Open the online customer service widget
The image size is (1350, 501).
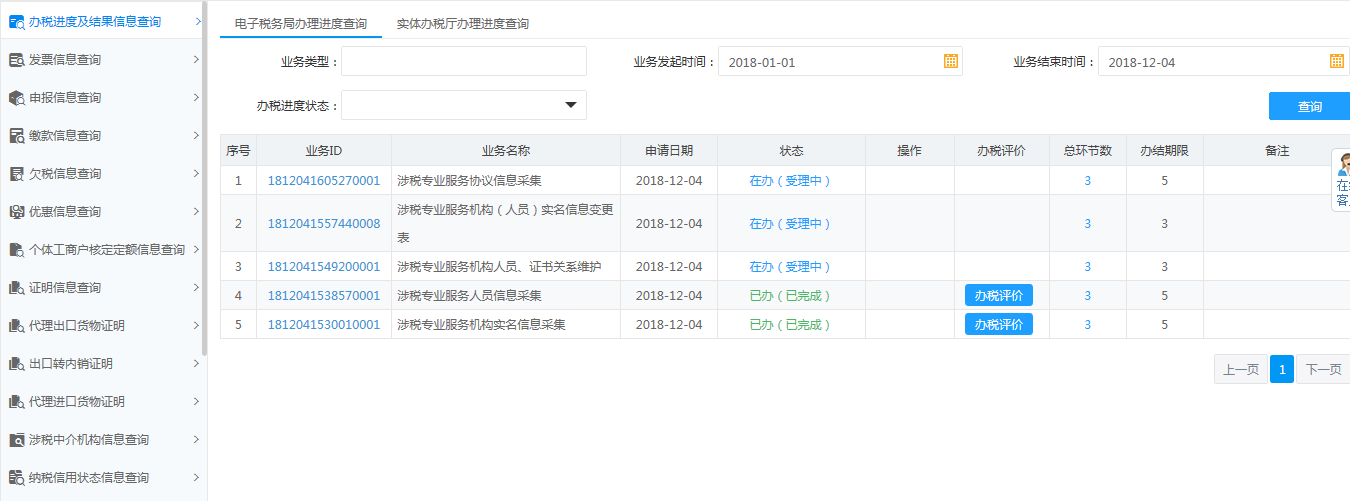click(x=1342, y=180)
